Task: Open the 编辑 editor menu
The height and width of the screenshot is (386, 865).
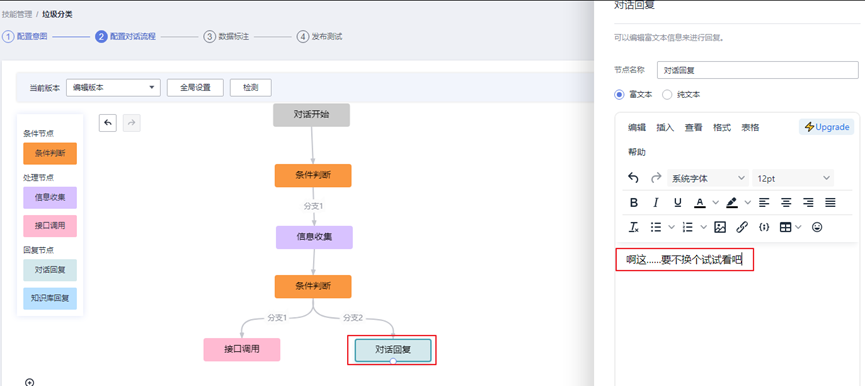Action: point(637,127)
